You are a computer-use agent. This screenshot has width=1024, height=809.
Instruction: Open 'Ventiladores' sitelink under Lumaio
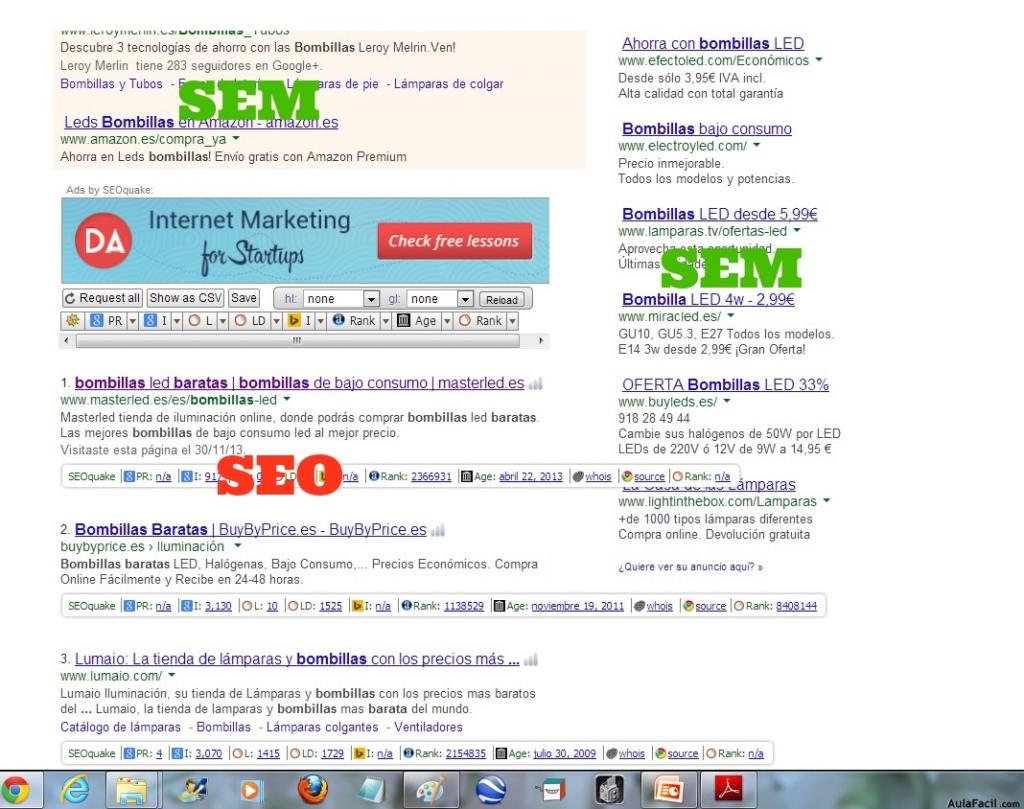tap(428, 727)
